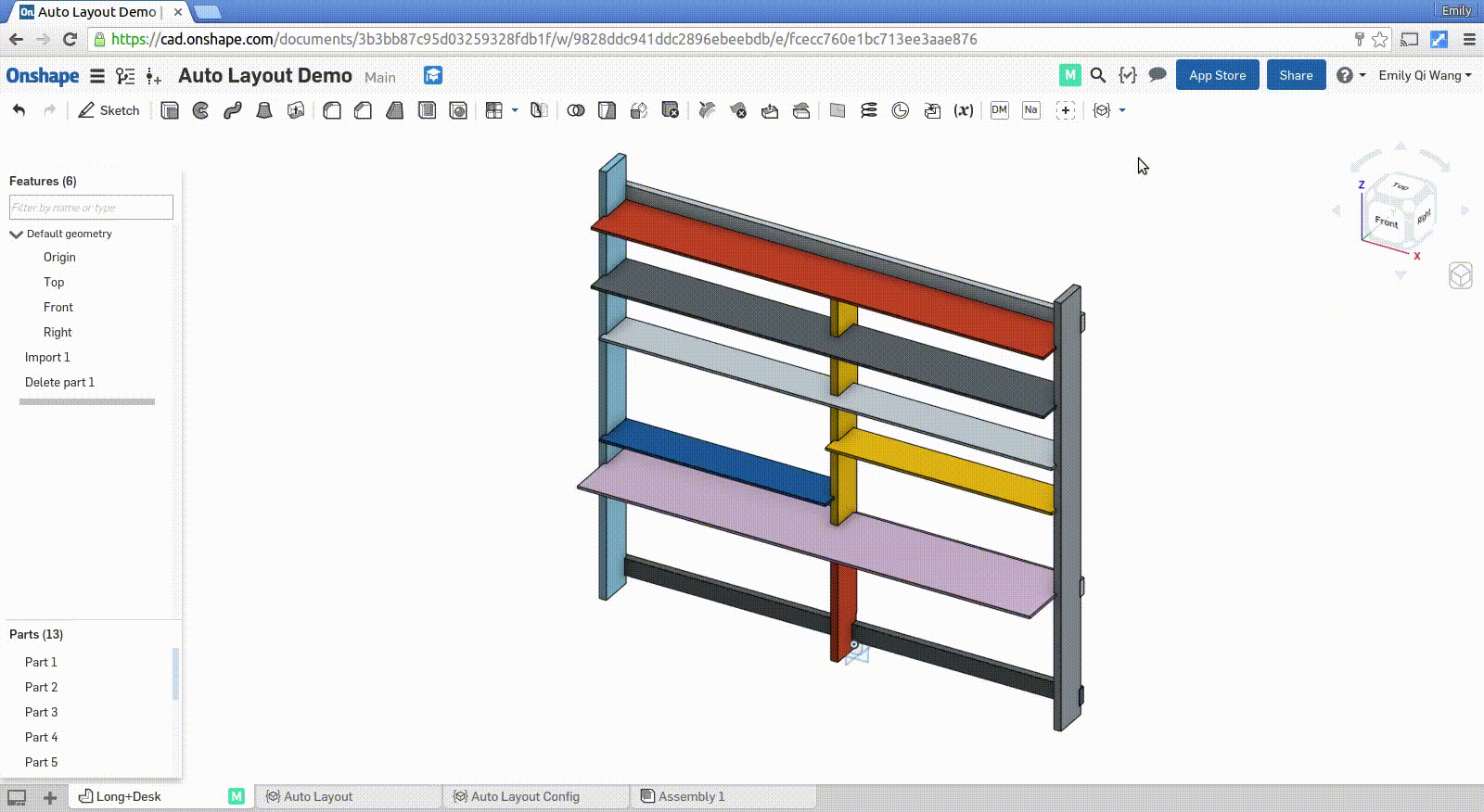Viewport: 1484px width, 812px height.
Task: Switch to the Auto Layout tab
Action: (318, 796)
